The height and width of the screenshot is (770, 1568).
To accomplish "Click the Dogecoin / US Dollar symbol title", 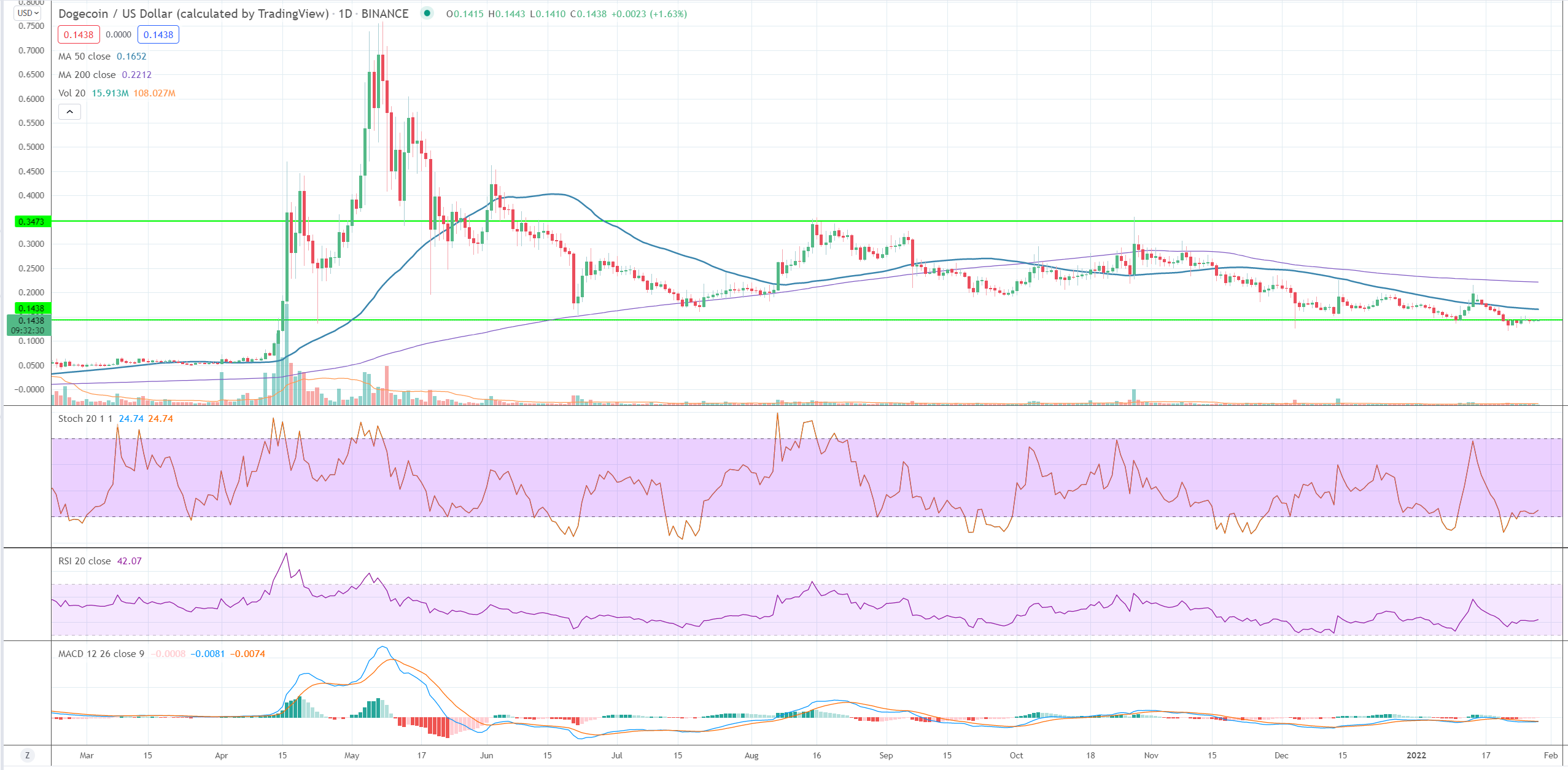I will pyautogui.click(x=193, y=14).
